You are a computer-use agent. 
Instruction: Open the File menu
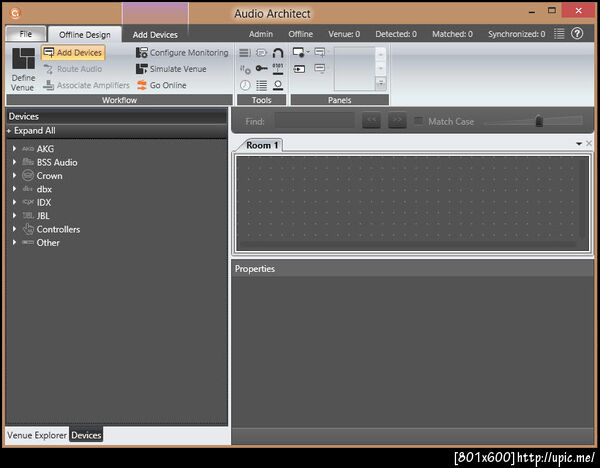click(26, 34)
